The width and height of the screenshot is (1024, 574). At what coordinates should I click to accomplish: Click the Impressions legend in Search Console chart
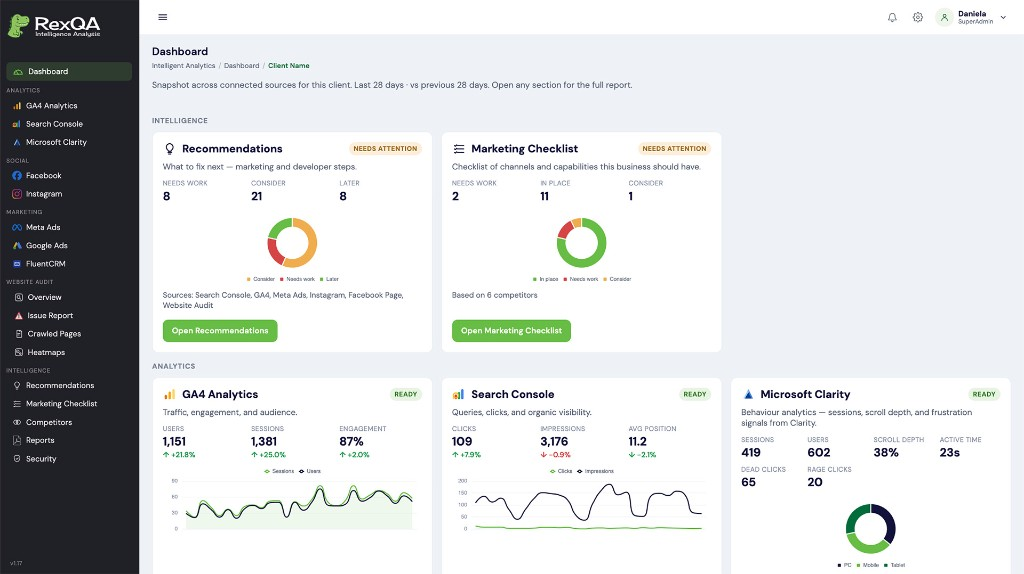coord(596,471)
